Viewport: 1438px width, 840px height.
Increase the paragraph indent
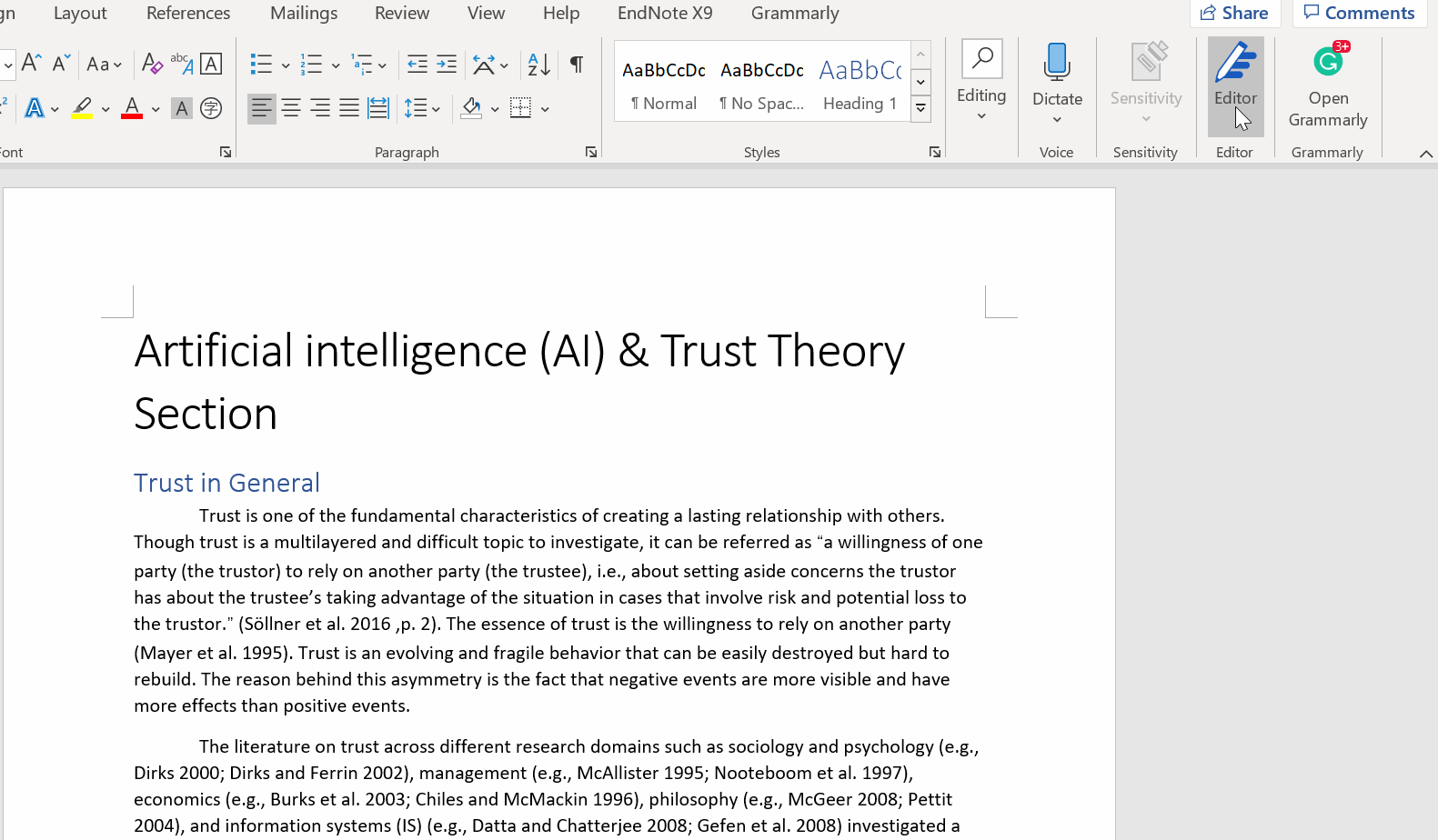(447, 64)
